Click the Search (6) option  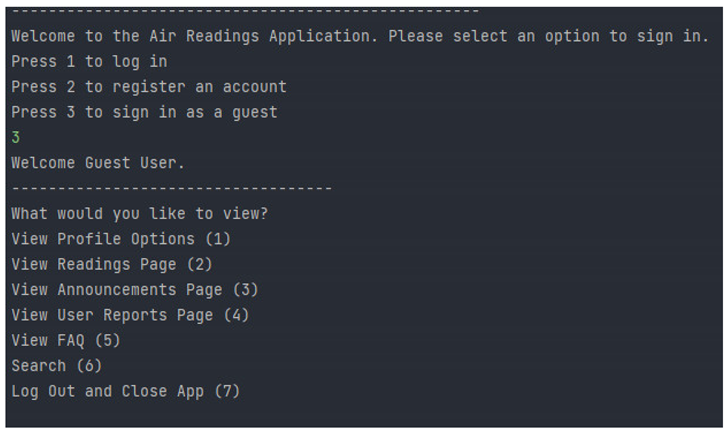57,366
